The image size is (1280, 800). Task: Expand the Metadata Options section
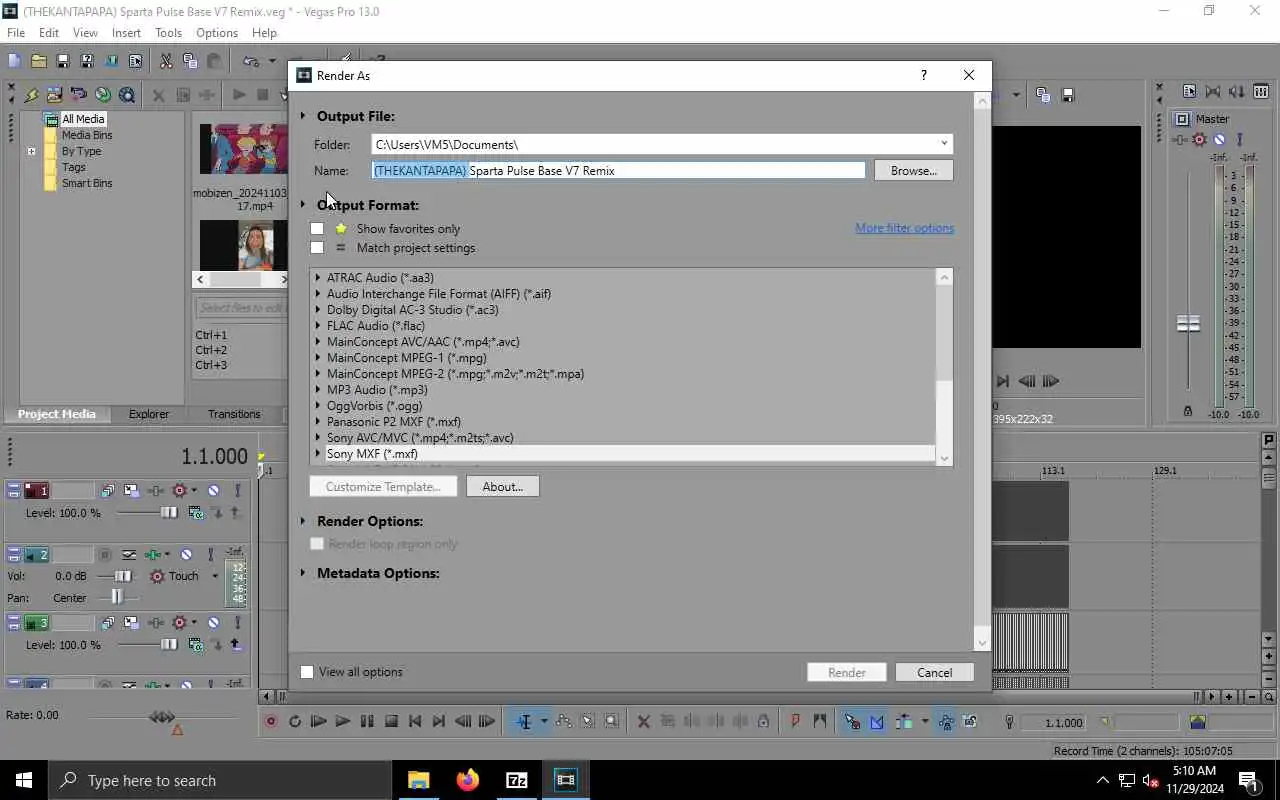point(303,573)
